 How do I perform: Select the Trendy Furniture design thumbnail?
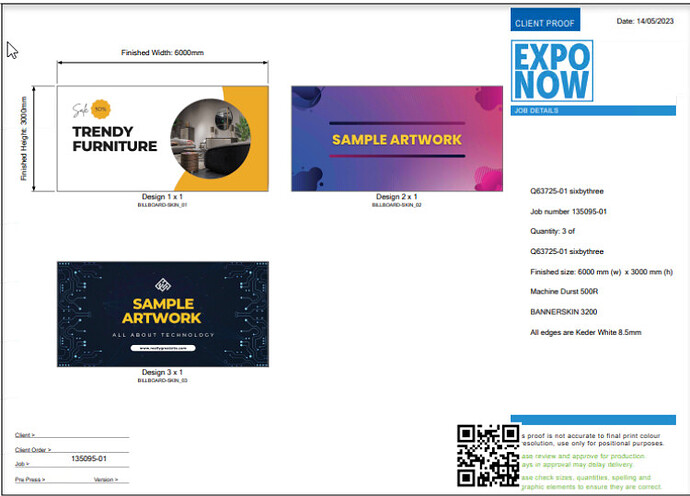[162, 139]
